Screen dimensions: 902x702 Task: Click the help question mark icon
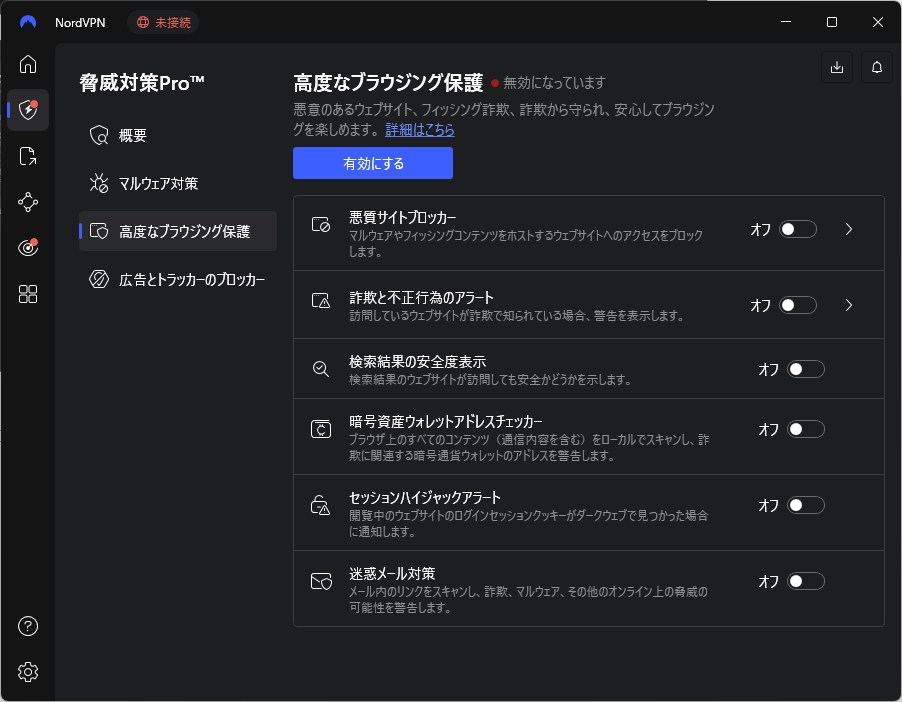click(x=28, y=627)
